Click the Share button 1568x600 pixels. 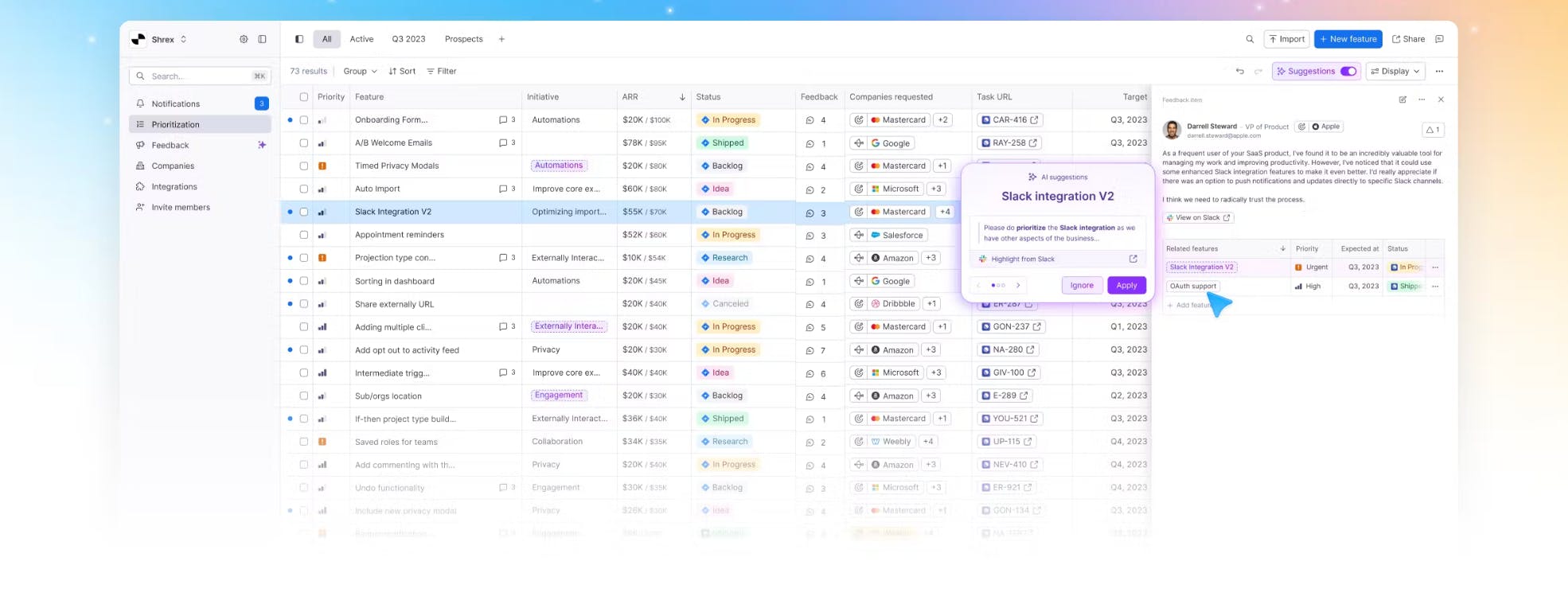[x=1408, y=39]
